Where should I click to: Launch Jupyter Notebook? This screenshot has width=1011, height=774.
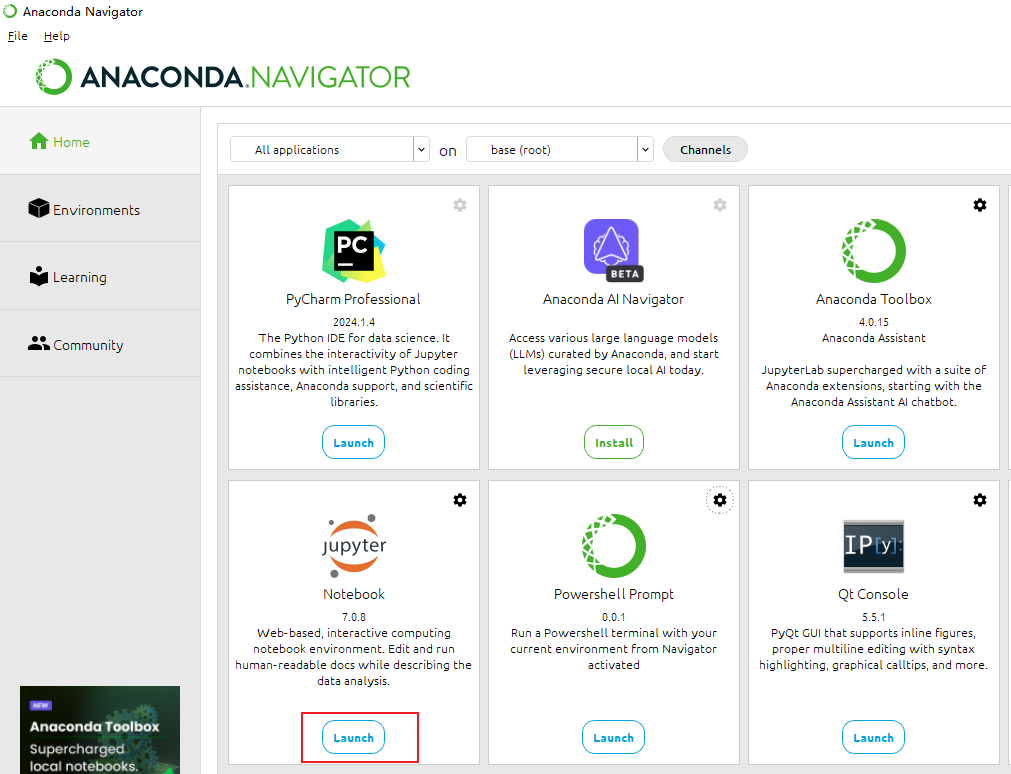[x=353, y=737]
